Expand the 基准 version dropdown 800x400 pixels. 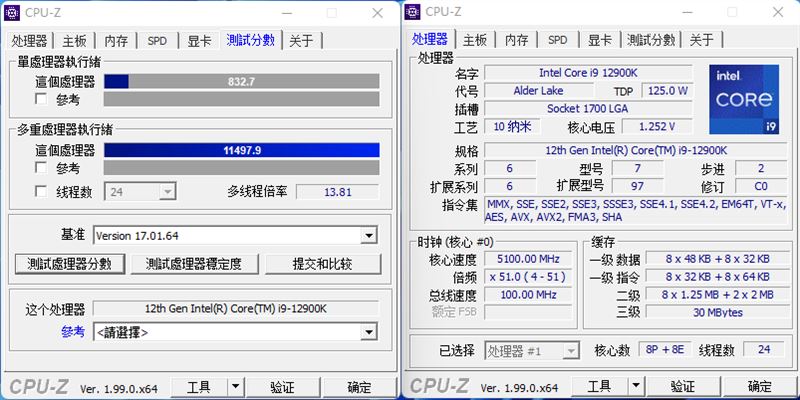point(369,236)
